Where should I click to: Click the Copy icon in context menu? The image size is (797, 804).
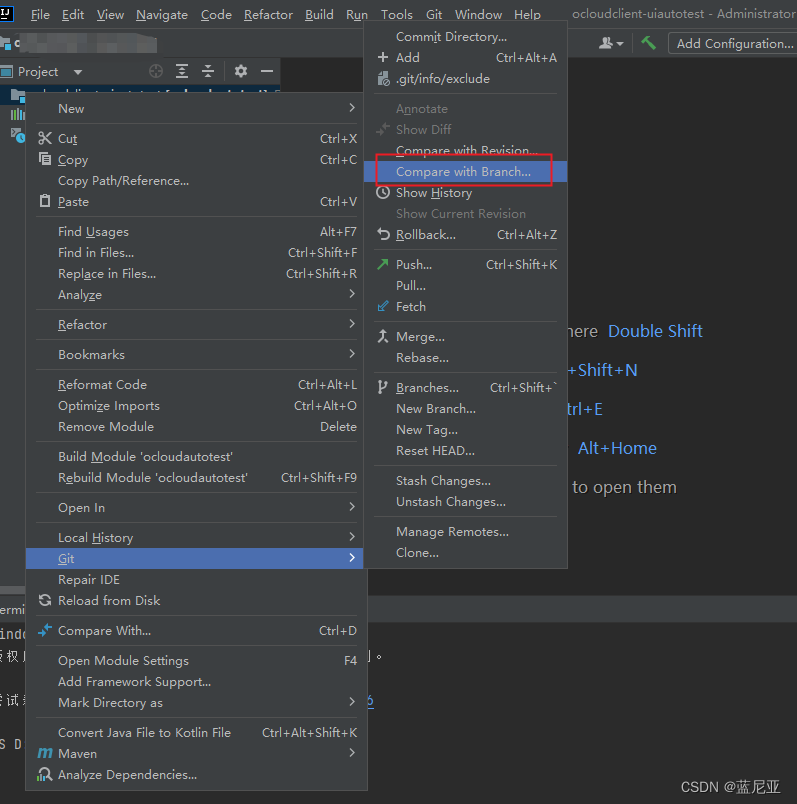pos(45,159)
